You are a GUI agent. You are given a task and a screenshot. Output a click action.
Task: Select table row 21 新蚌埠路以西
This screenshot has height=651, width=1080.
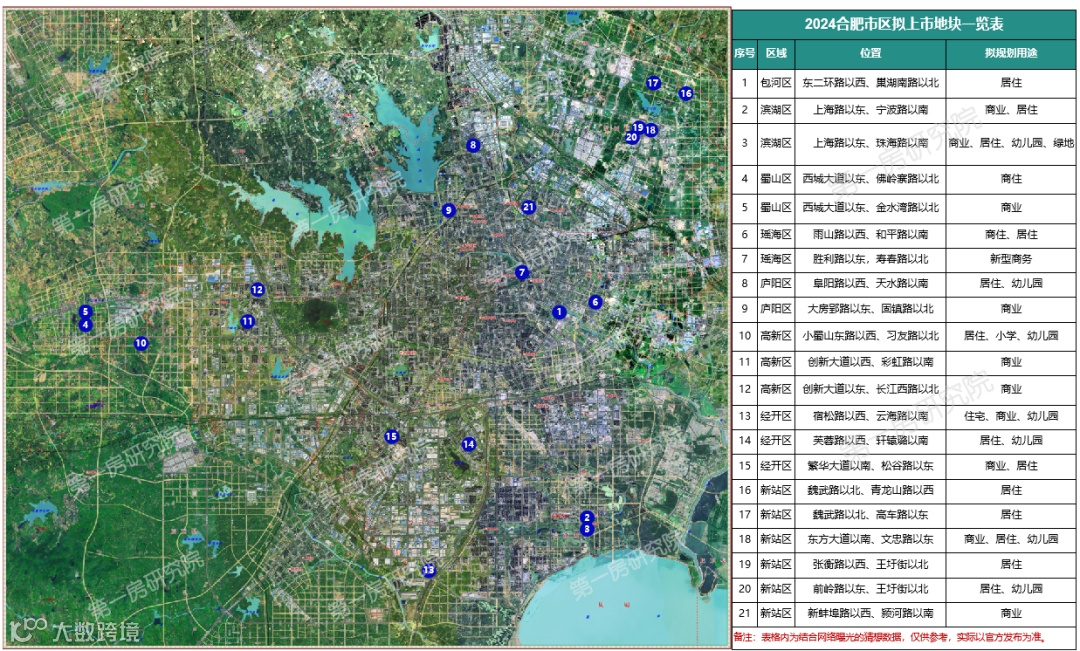click(904, 613)
